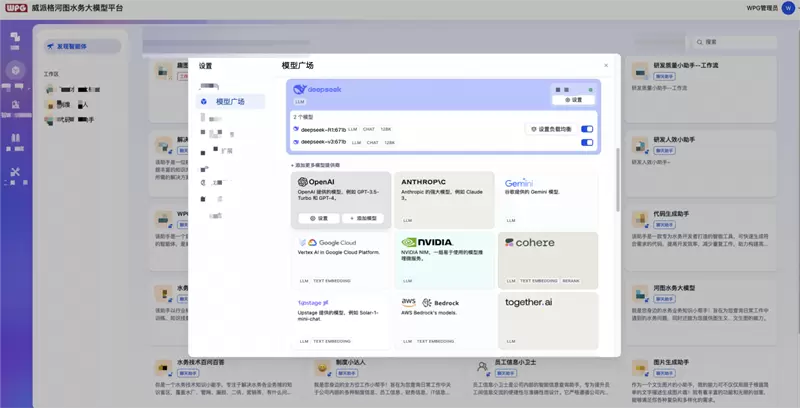Image resolution: width=800 pixels, height=408 pixels.
Task: Click the Cohere provider logo
Action: click(x=529, y=243)
